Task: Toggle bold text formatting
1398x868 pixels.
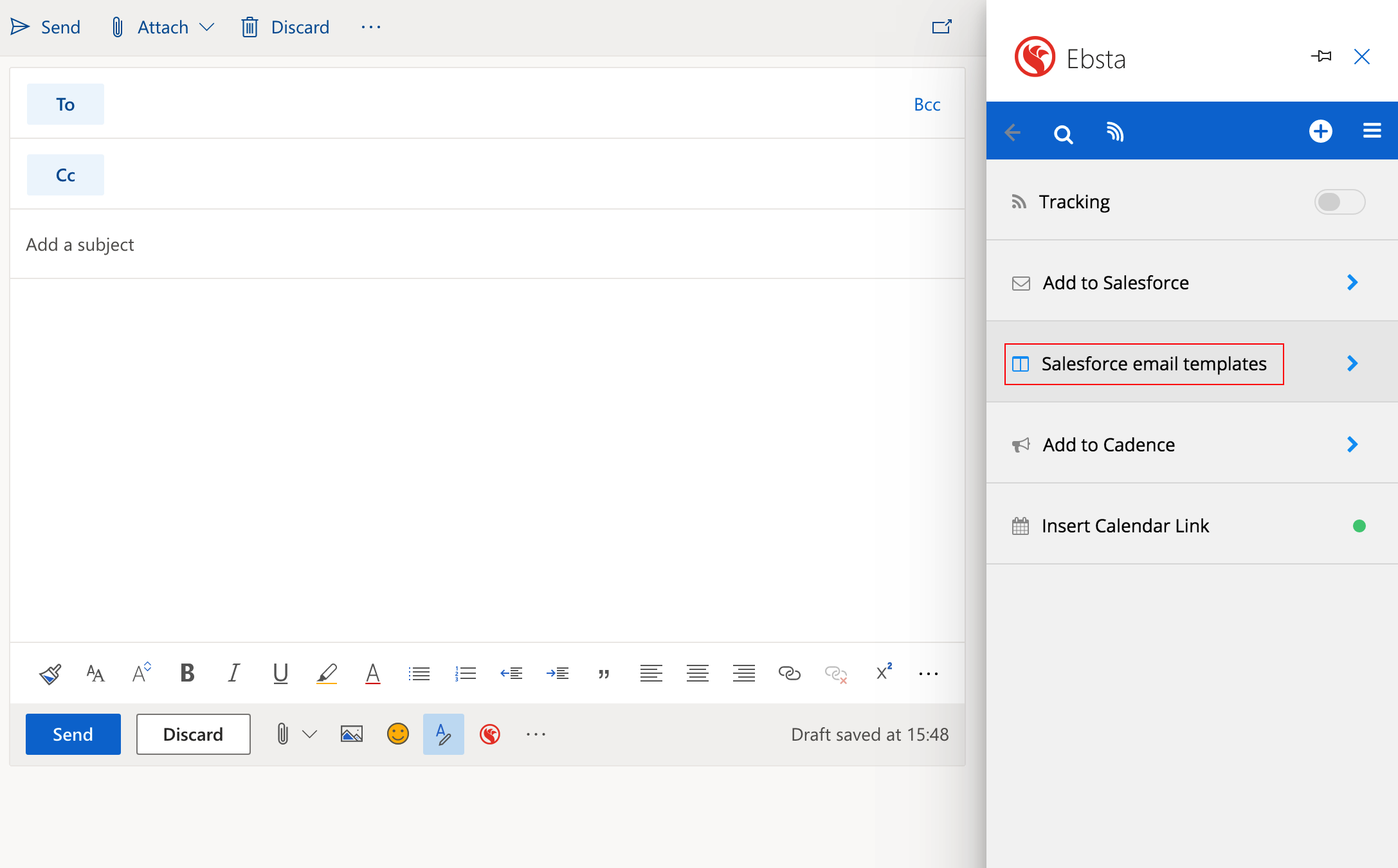Action: (x=187, y=673)
